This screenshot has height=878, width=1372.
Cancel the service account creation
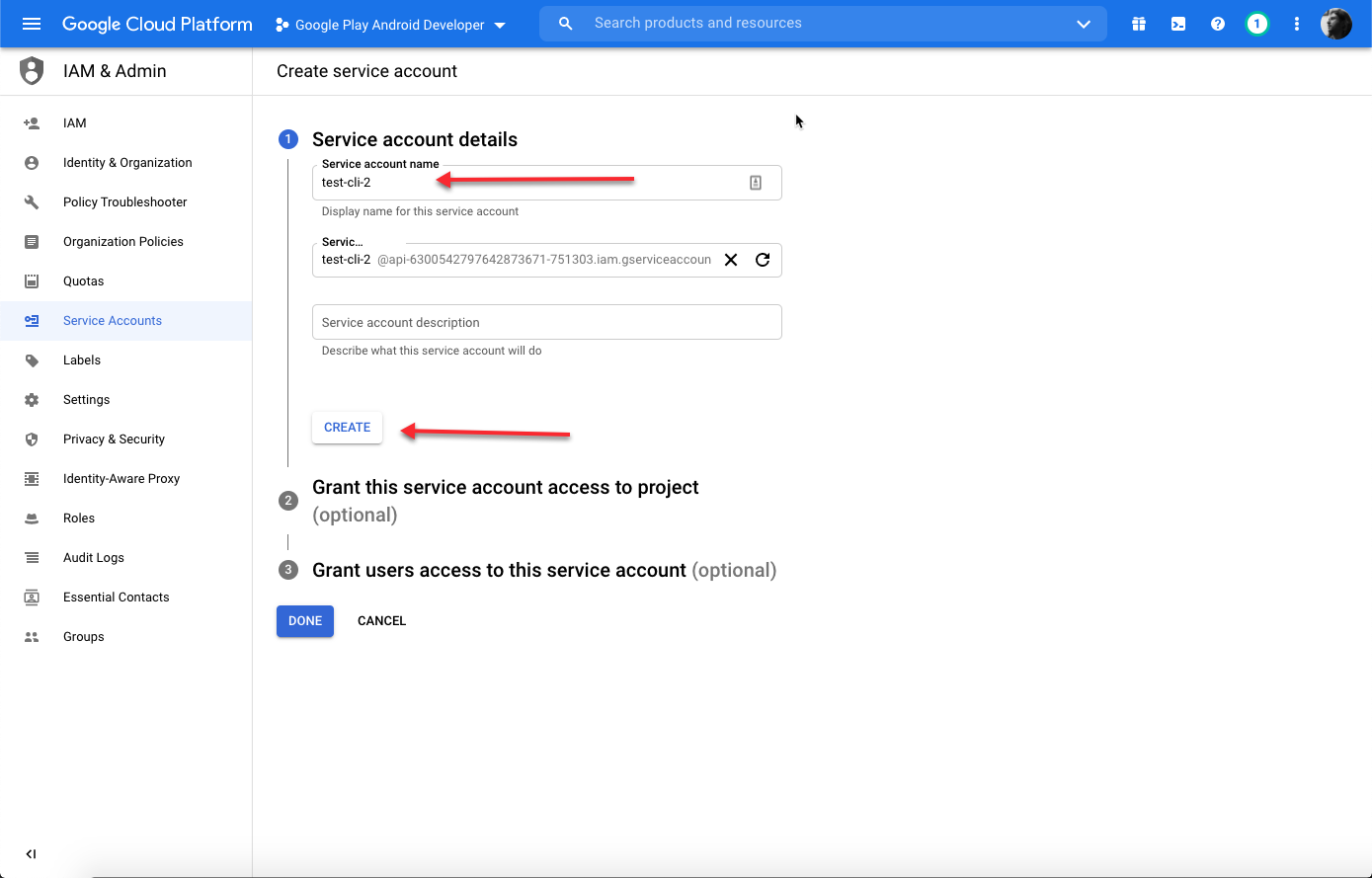pyautogui.click(x=381, y=620)
